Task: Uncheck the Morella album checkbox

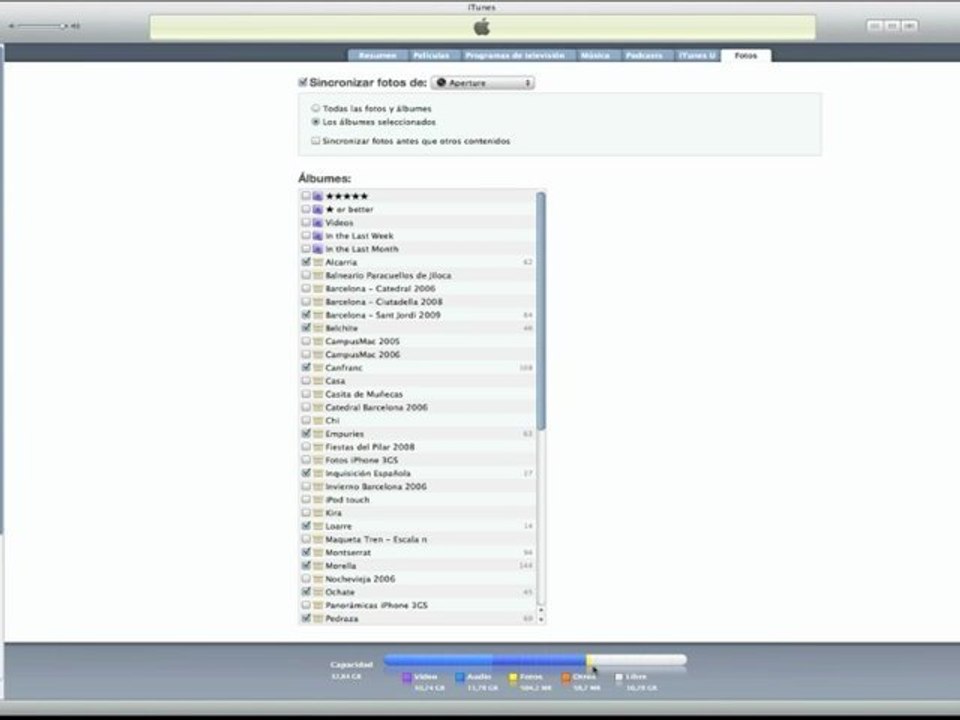Action: pos(306,566)
